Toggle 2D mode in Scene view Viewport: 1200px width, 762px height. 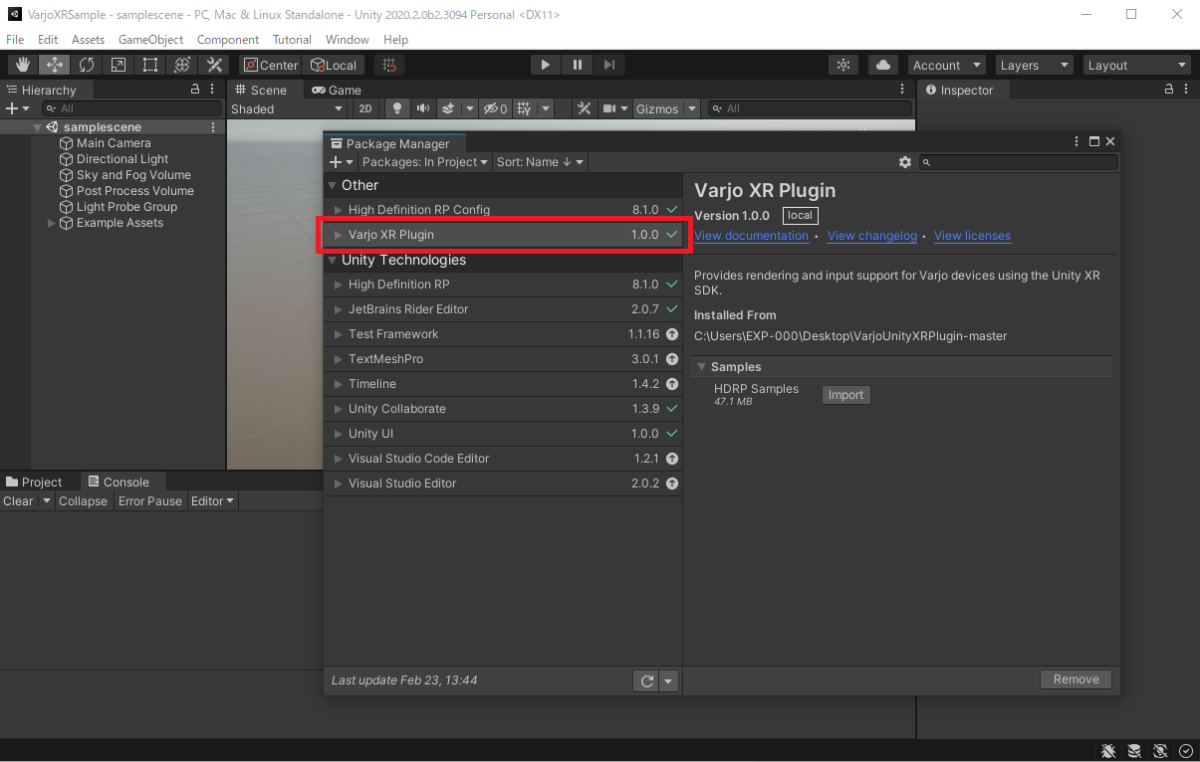click(365, 108)
